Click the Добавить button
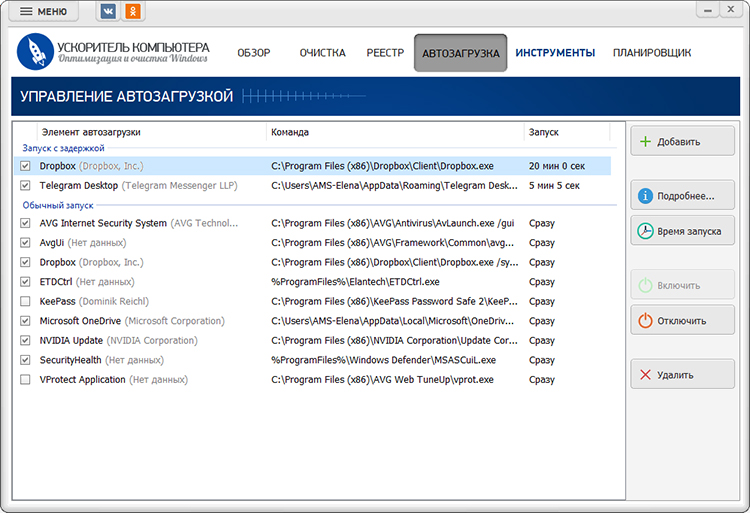 [683, 141]
